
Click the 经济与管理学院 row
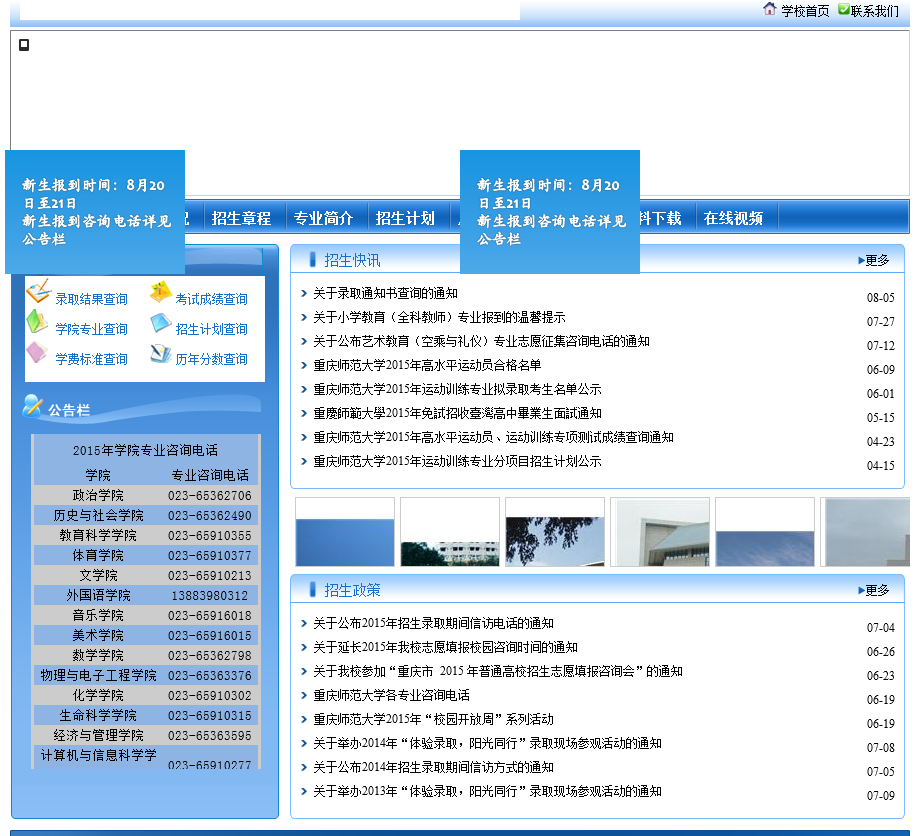(146, 735)
